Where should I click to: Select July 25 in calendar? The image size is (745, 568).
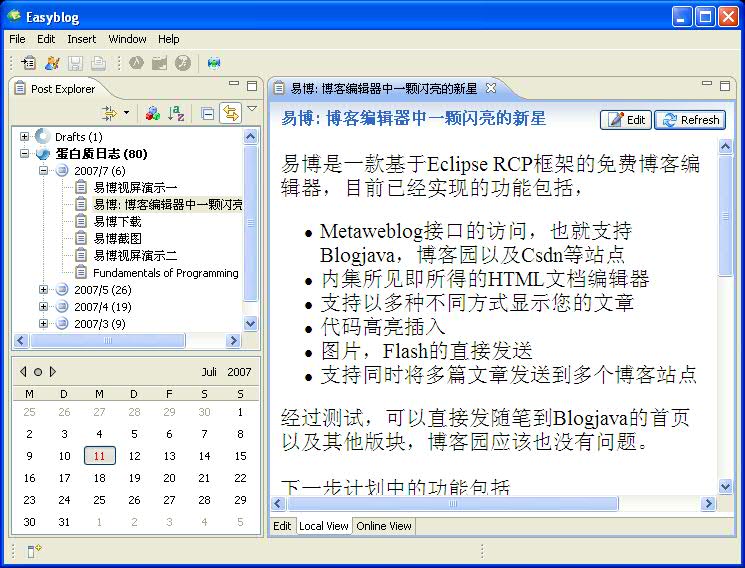[x=99, y=500]
